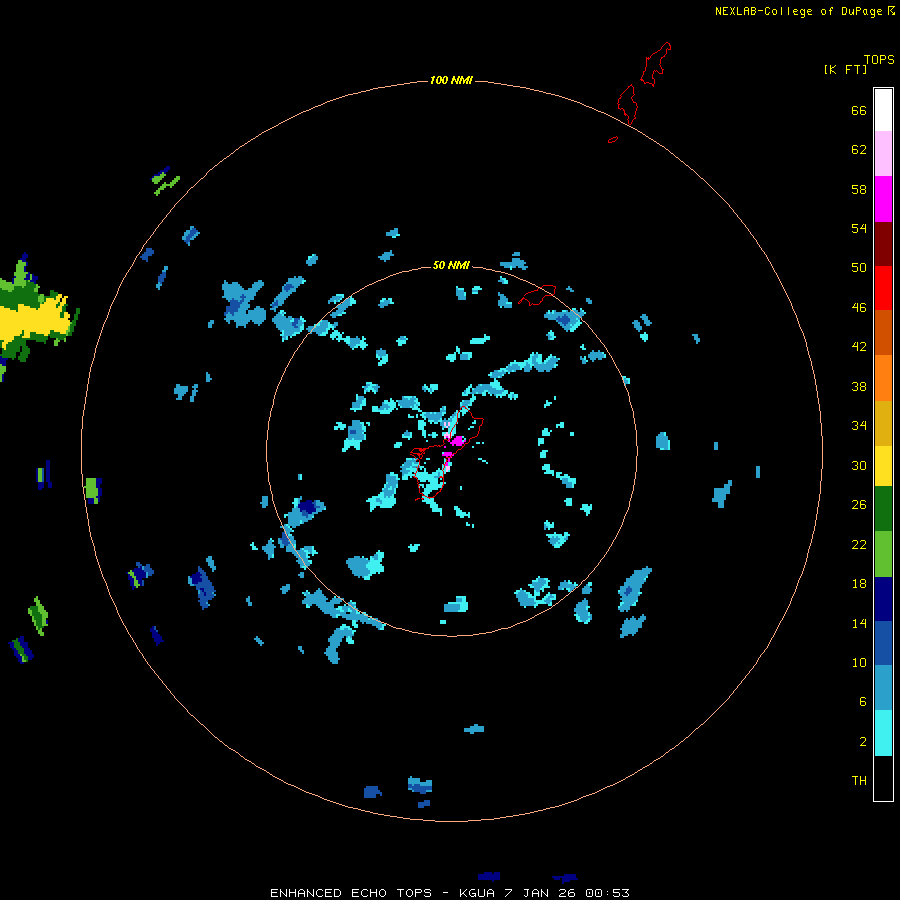Viewport: 900px width, 900px height.
Task: Click the TOPS legend heading
Action: [879, 60]
